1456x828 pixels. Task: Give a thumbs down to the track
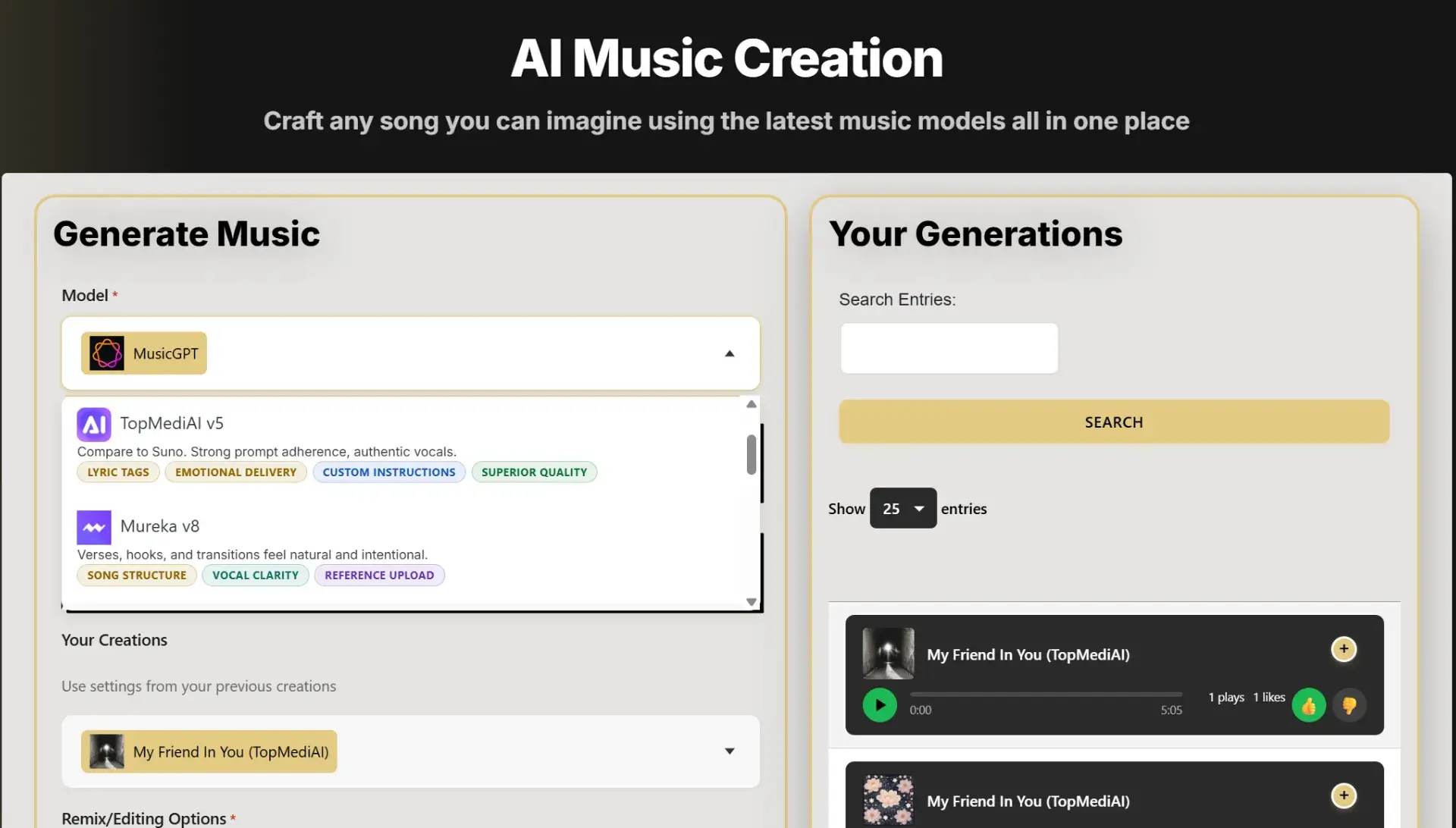[1349, 704]
